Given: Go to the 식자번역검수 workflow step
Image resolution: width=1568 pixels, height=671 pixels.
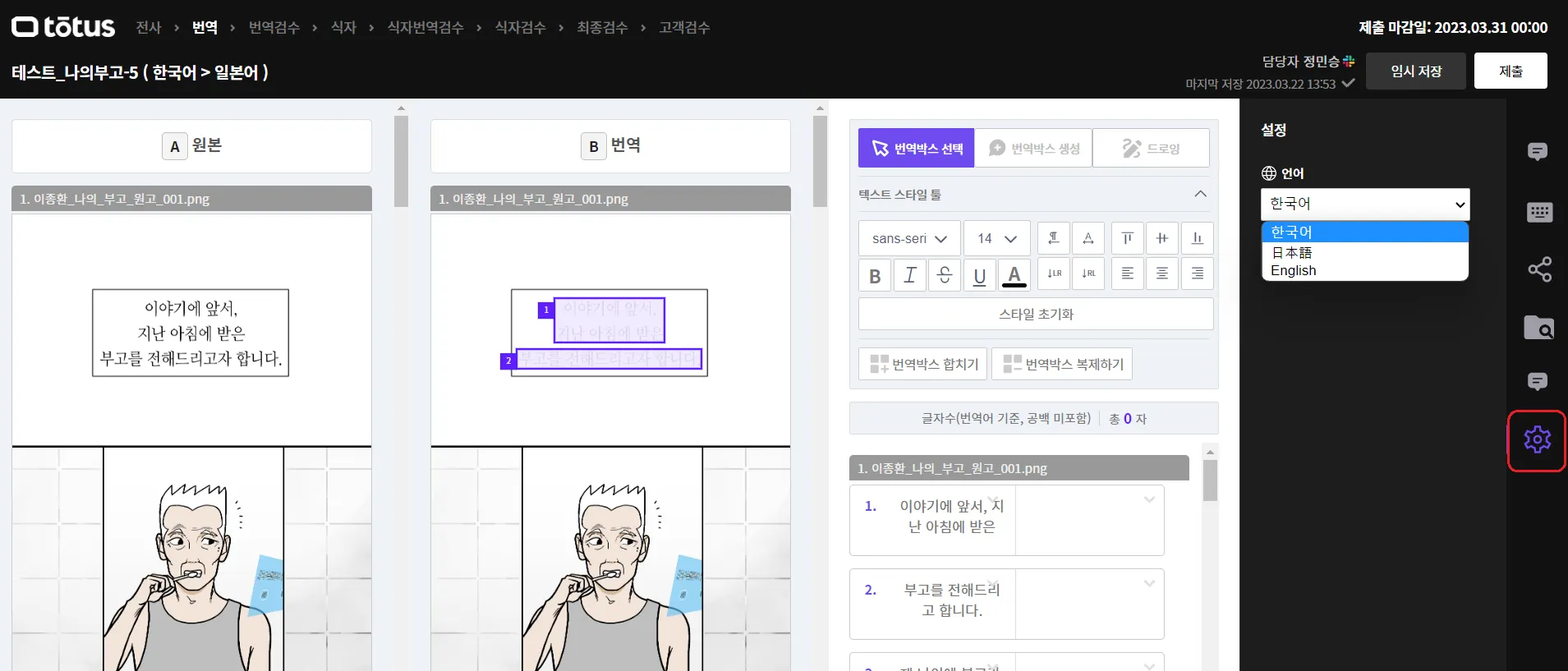Looking at the screenshot, I should (425, 27).
